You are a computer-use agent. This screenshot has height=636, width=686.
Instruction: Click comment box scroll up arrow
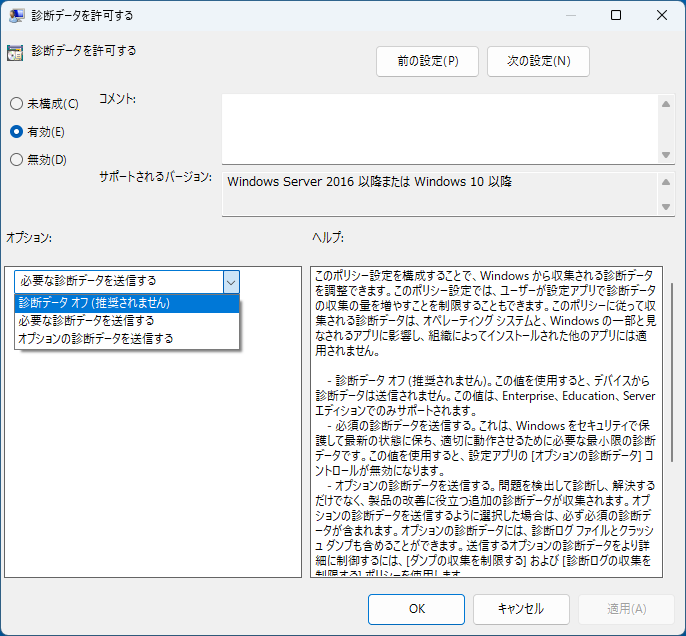tap(666, 104)
